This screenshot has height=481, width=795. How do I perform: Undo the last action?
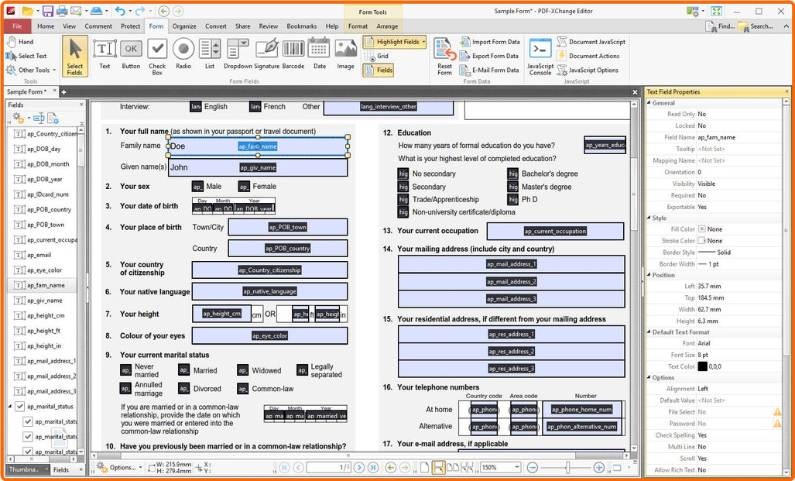[x=119, y=11]
